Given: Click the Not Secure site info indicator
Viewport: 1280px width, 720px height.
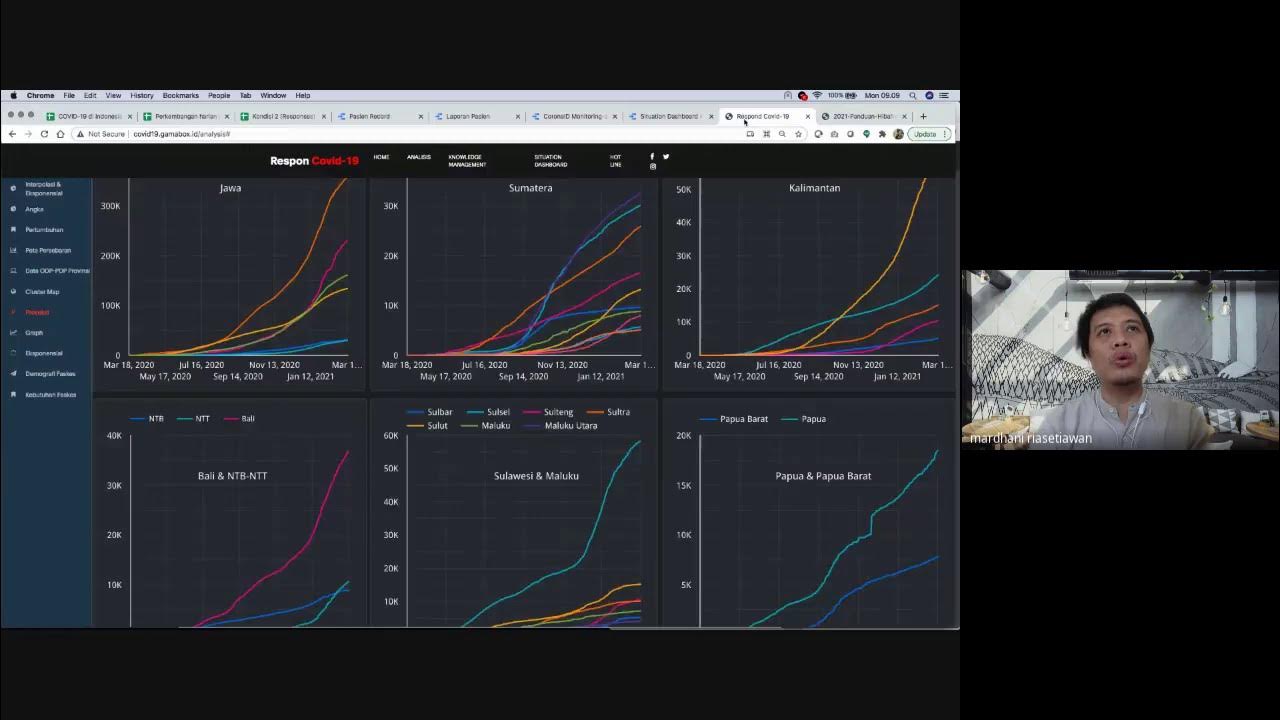Looking at the screenshot, I should [x=101, y=134].
